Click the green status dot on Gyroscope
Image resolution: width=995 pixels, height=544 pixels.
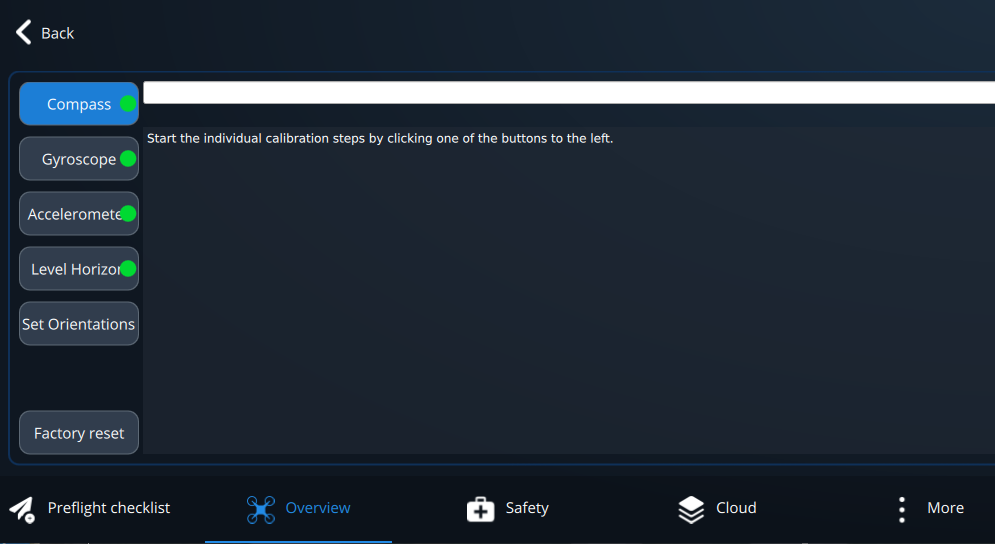point(128,159)
